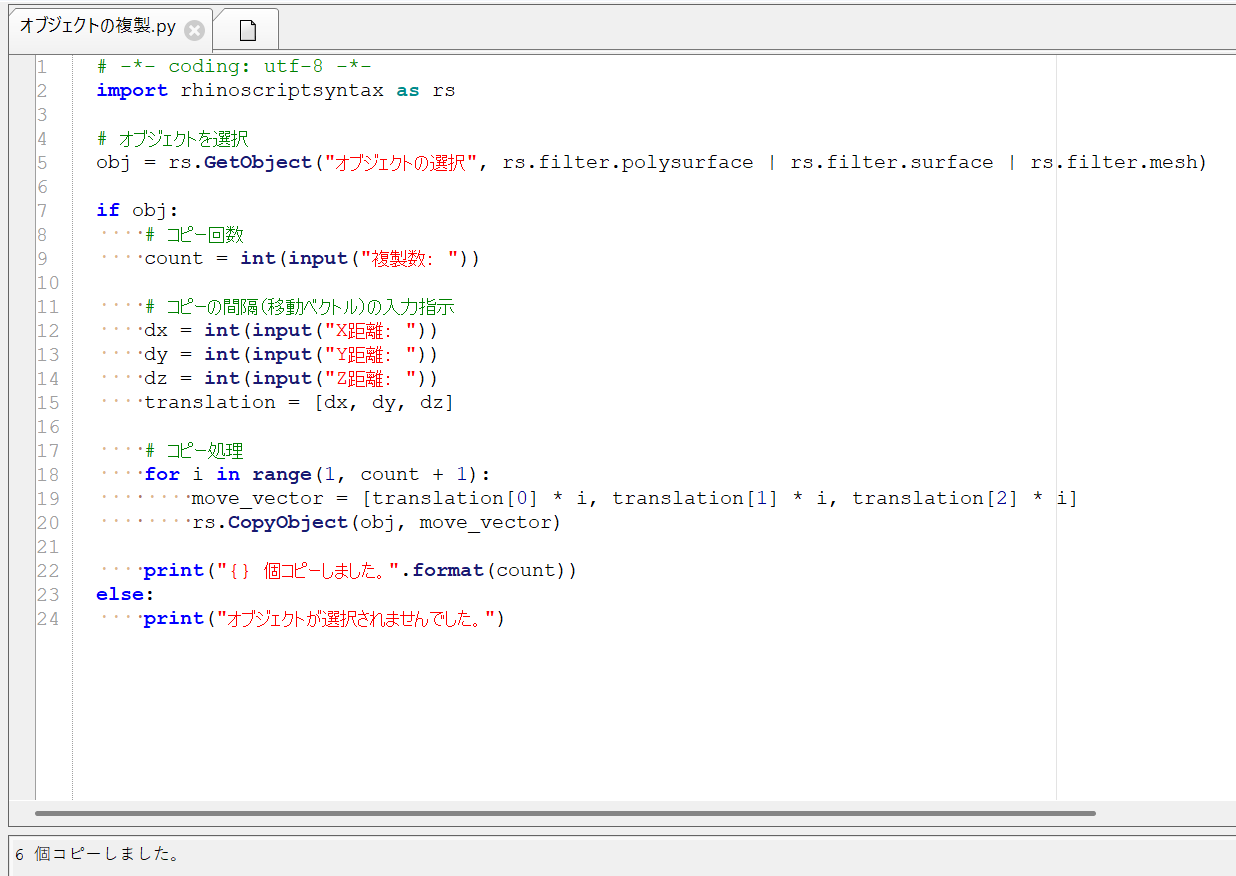Click line number 5 in the gutter
Viewport: 1236px width, 876px height.
click(x=41, y=163)
